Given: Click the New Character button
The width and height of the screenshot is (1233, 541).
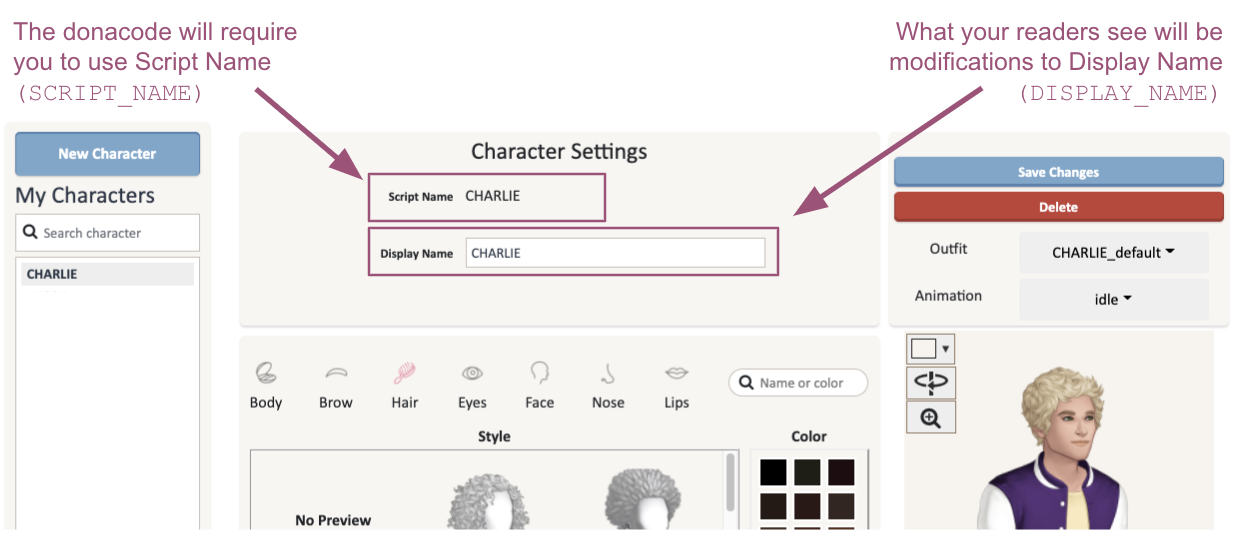Looking at the screenshot, I should coord(107,154).
